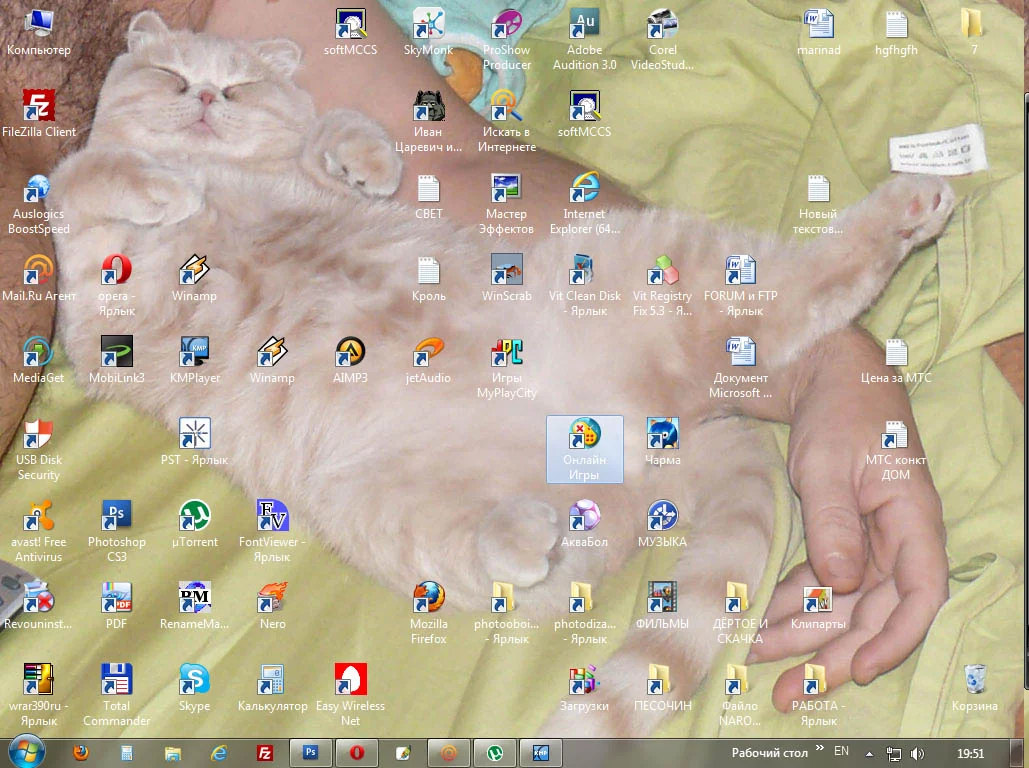1029x768 pixels.
Task: Launch the Nero shortcut
Action: pos(272,607)
